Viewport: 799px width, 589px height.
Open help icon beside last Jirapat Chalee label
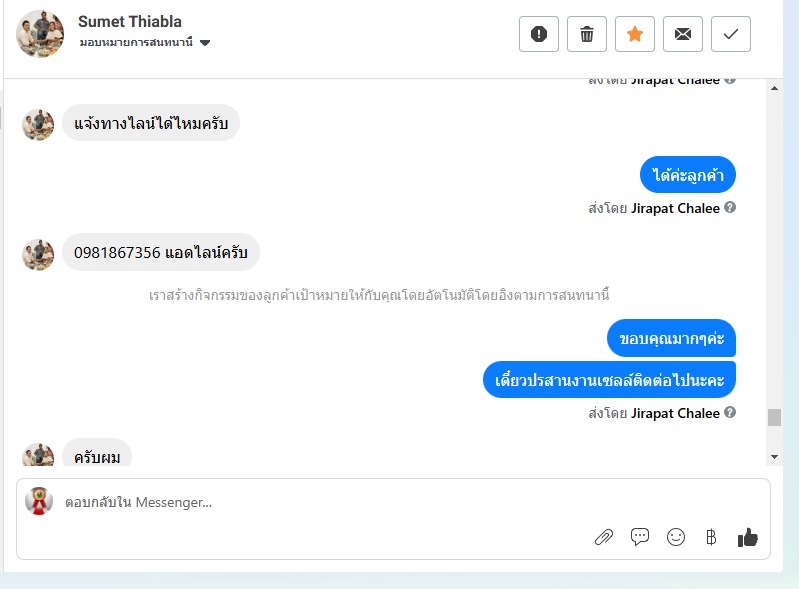[x=730, y=412]
